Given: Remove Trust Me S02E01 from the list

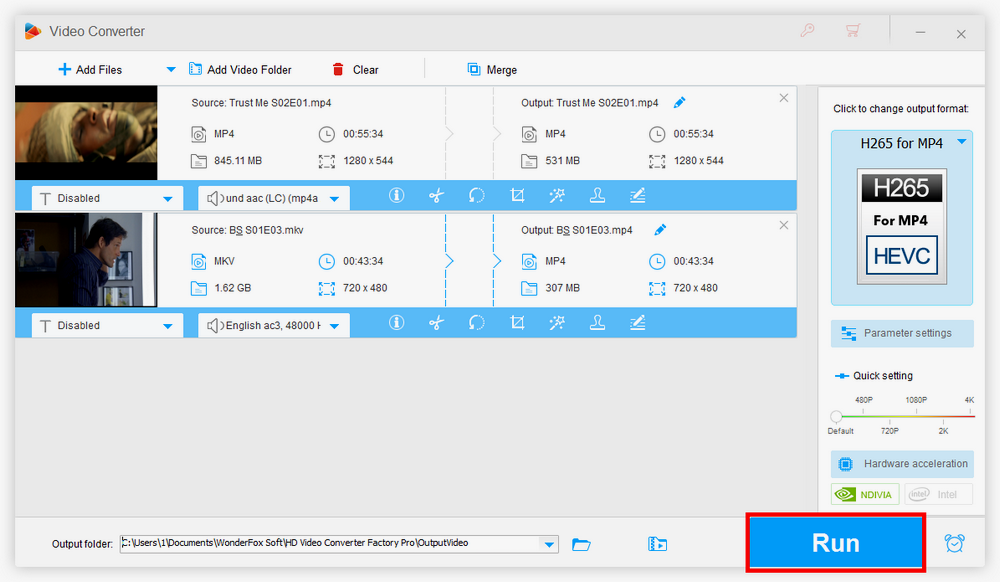Looking at the screenshot, I should [784, 98].
